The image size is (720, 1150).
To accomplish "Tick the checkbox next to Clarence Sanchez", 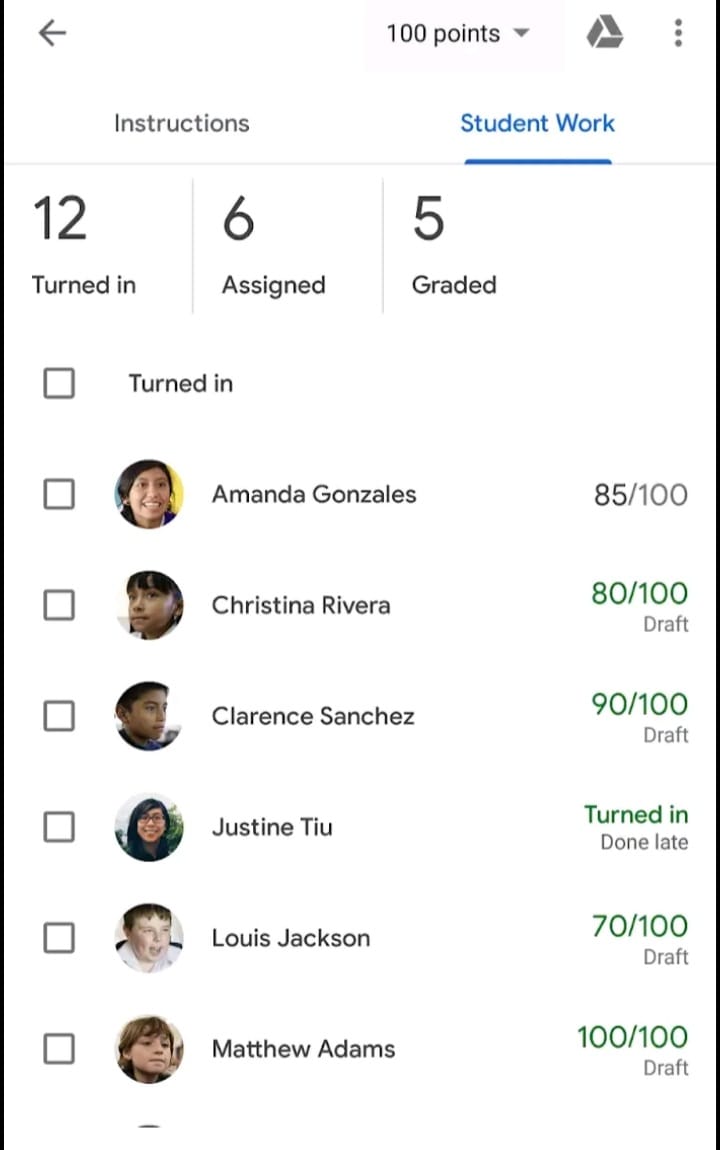I will point(59,716).
